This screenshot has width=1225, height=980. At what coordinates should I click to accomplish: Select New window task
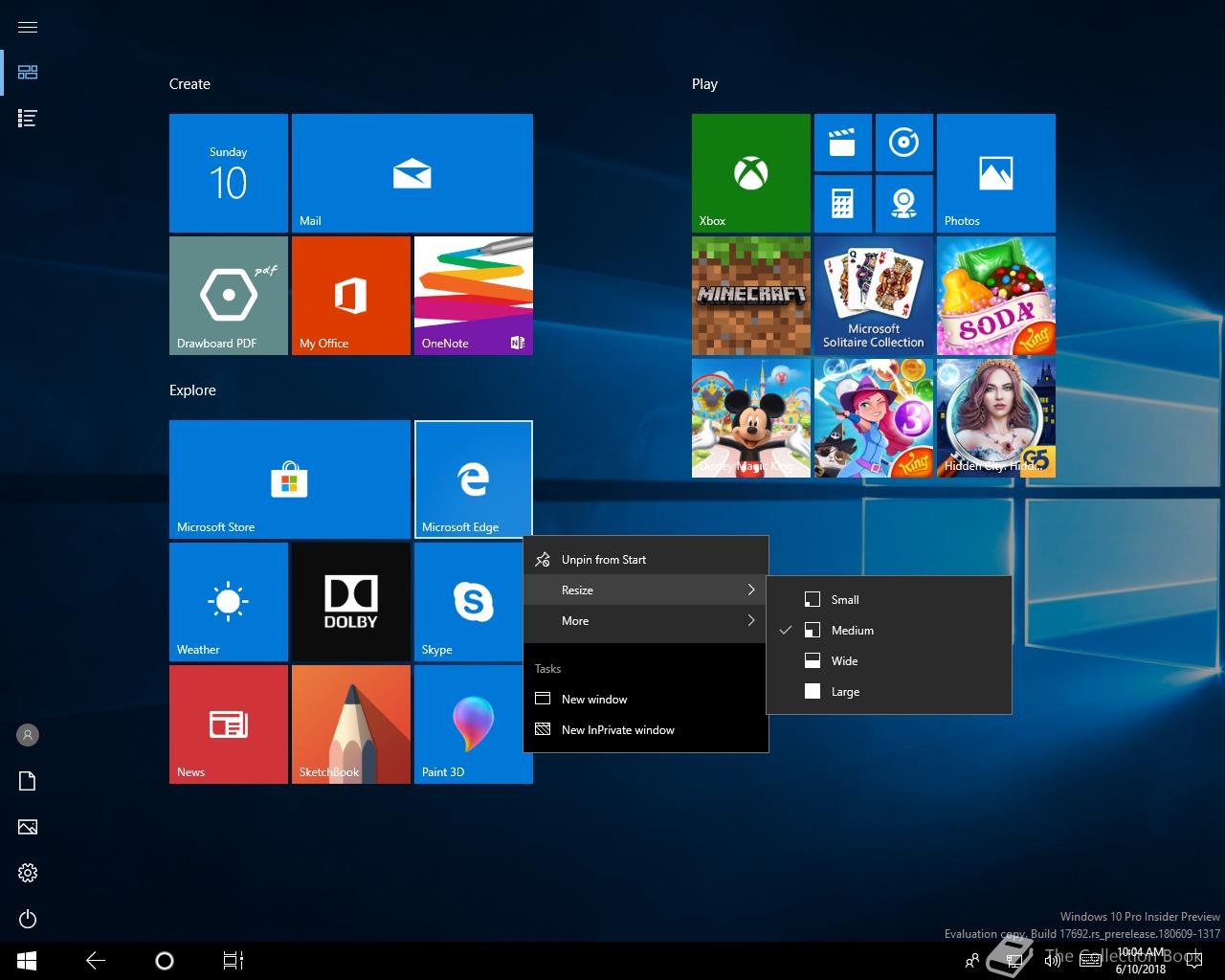(x=646, y=700)
